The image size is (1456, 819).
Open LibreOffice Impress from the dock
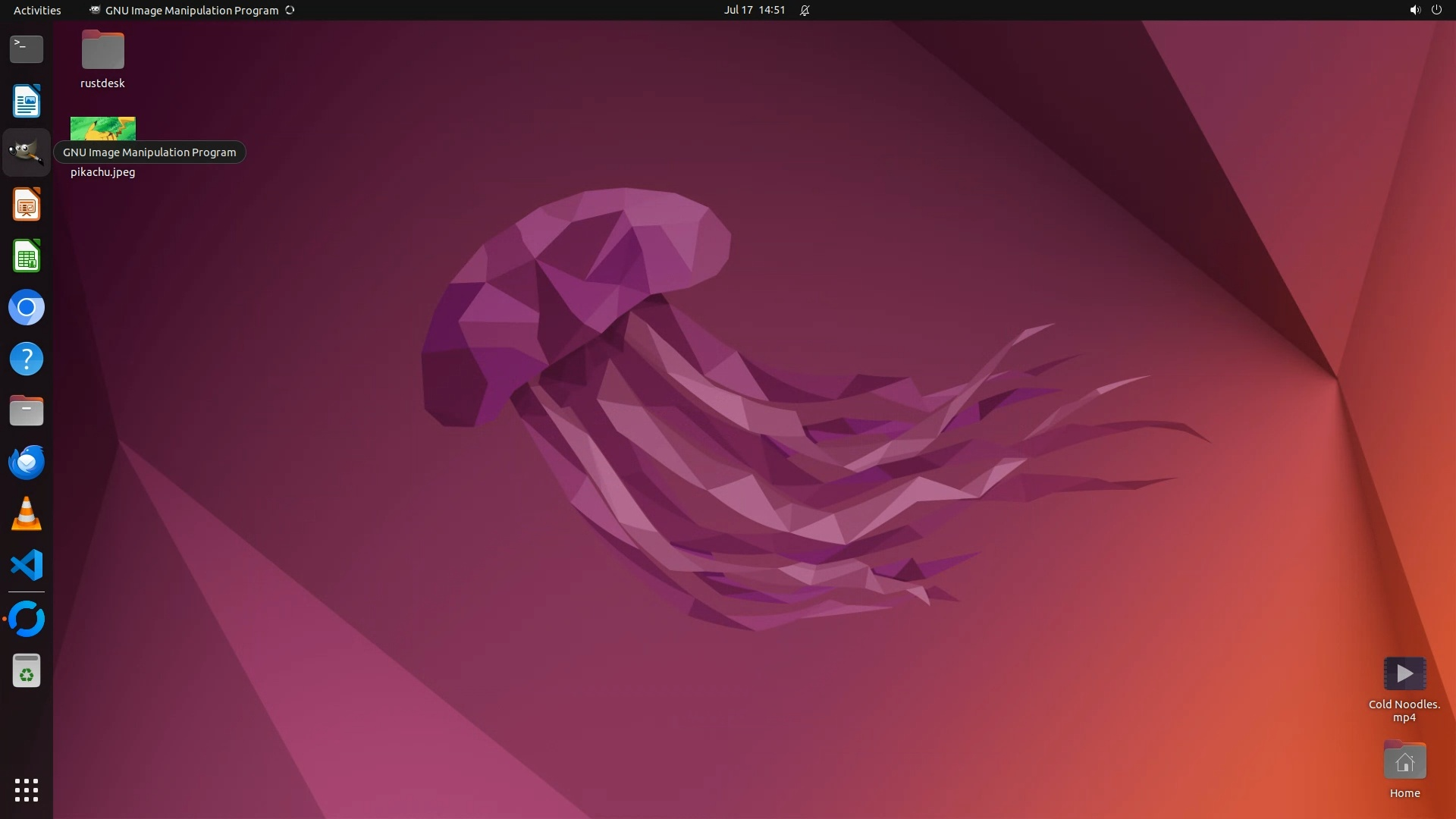coord(27,205)
